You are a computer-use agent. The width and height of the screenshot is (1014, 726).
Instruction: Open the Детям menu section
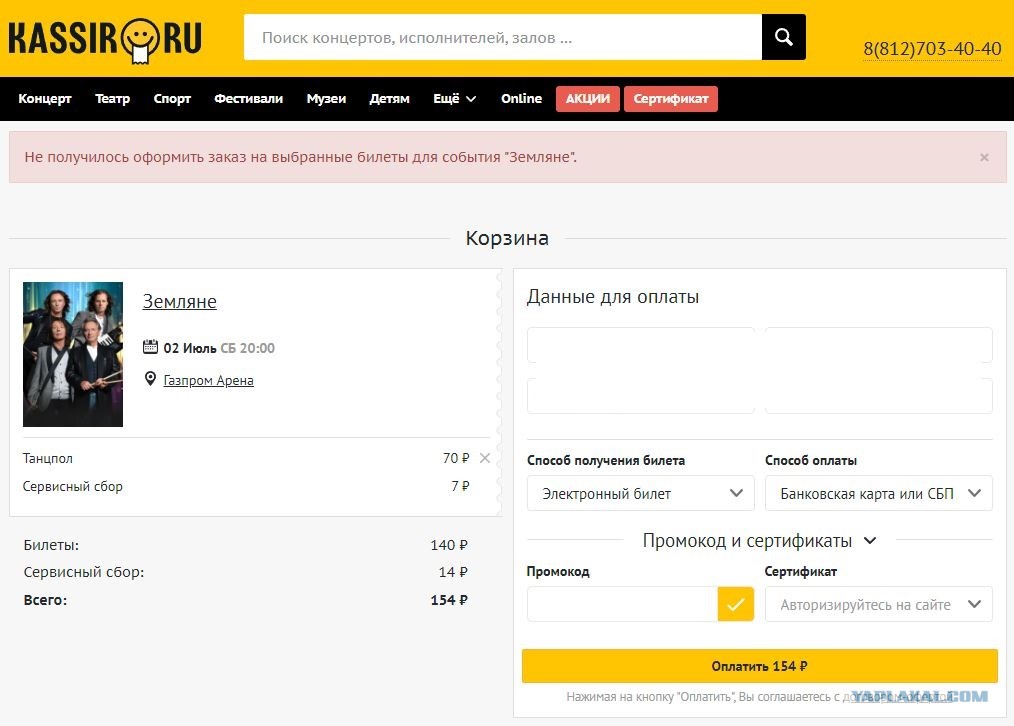(x=389, y=99)
